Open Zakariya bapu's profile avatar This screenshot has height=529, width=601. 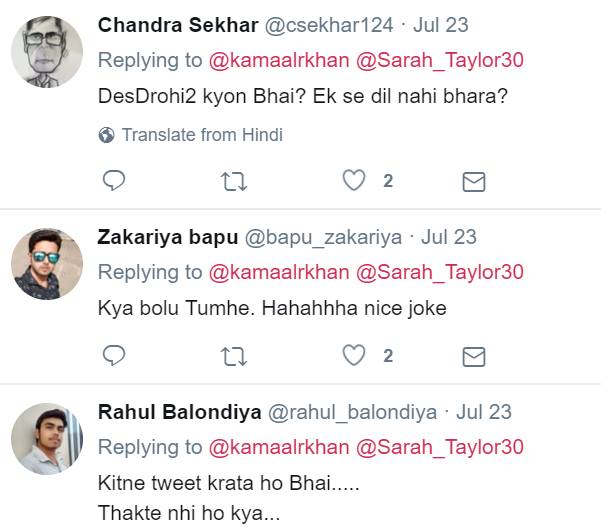pos(47,265)
